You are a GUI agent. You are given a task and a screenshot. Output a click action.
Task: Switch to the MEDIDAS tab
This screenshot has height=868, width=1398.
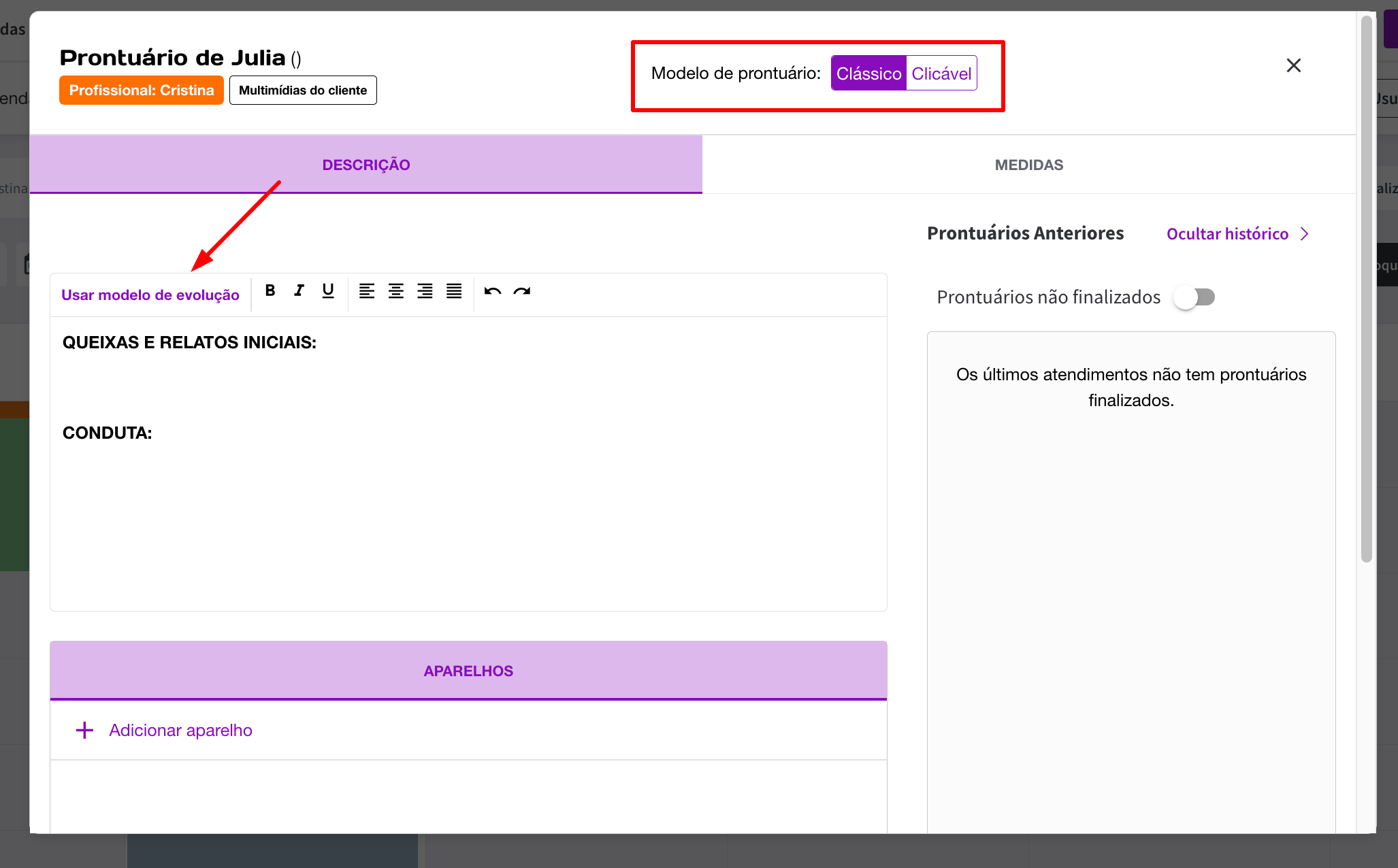point(1028,165)
